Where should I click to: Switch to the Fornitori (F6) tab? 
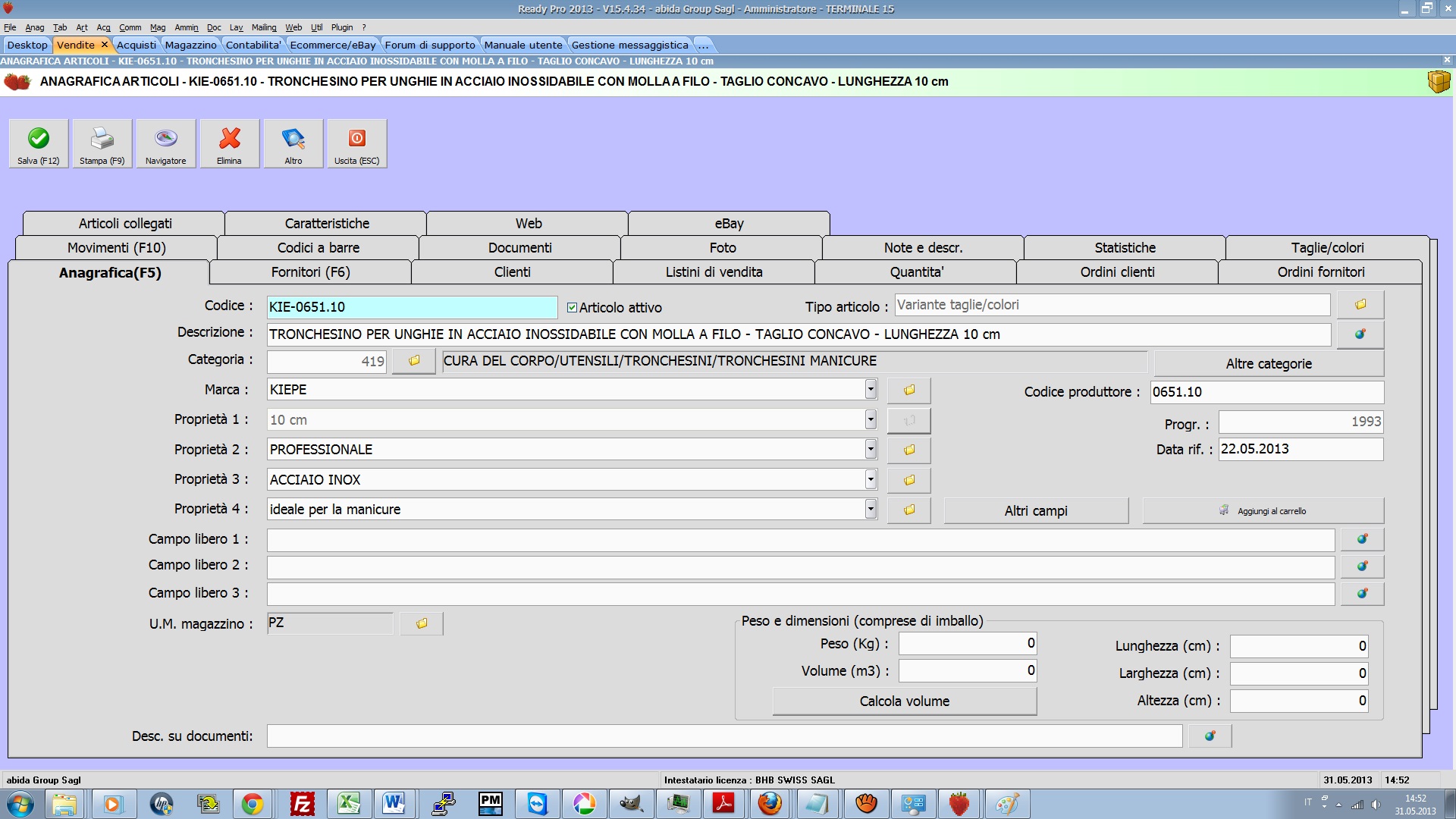(x=310, y=272)
